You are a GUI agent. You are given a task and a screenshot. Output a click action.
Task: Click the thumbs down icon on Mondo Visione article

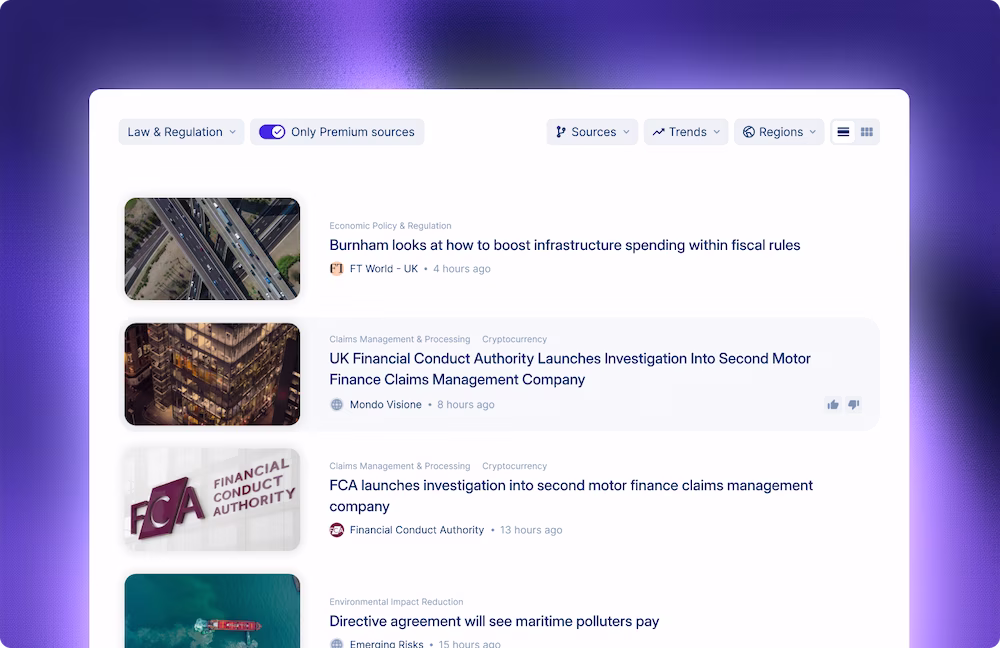click(854, 404)
